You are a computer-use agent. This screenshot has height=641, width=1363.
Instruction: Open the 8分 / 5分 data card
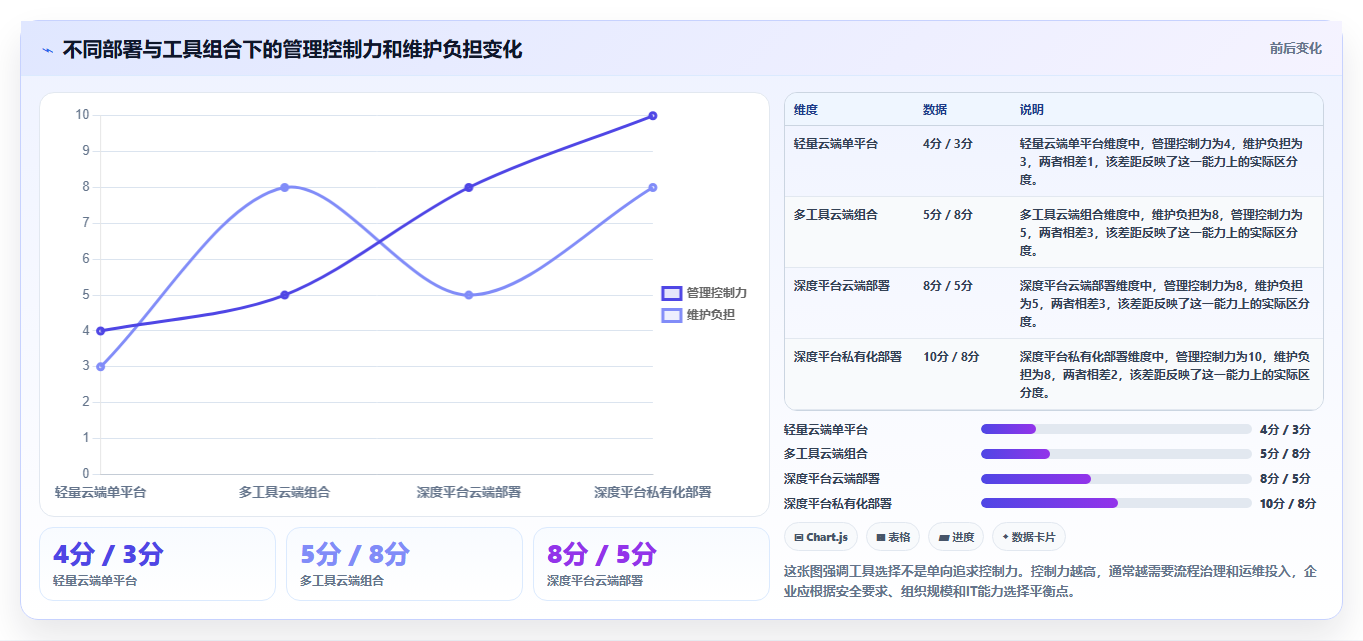[x=651, y=564]
